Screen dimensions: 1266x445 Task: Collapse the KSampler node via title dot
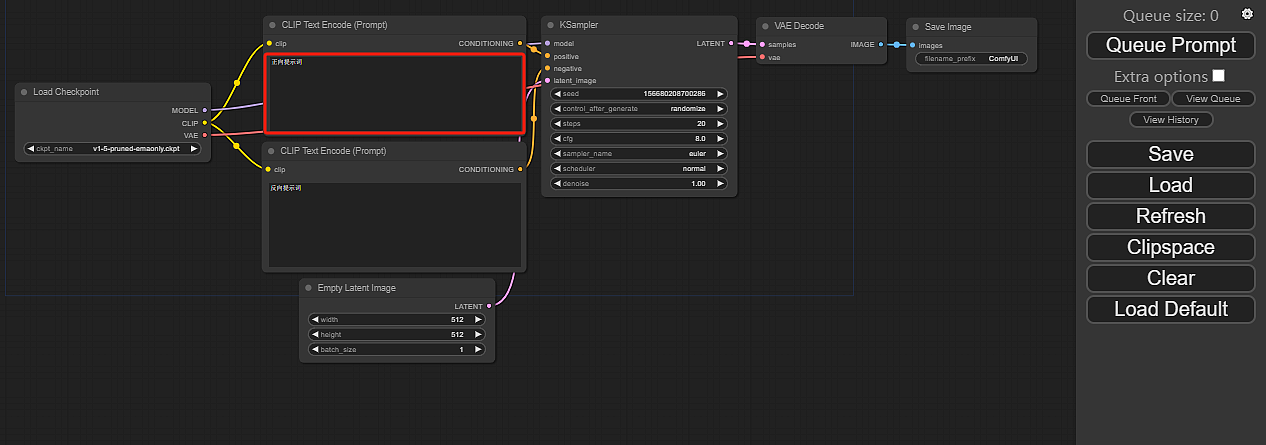(549, 25)
